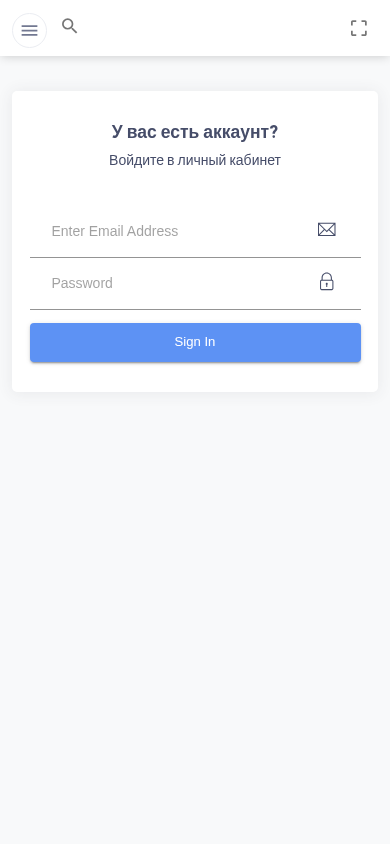Click the heading "У вас есть аккаунт?"
Image resolution: width=390 pixels, height=844 pixels.
pyautogui.click(x=195, y=132)
